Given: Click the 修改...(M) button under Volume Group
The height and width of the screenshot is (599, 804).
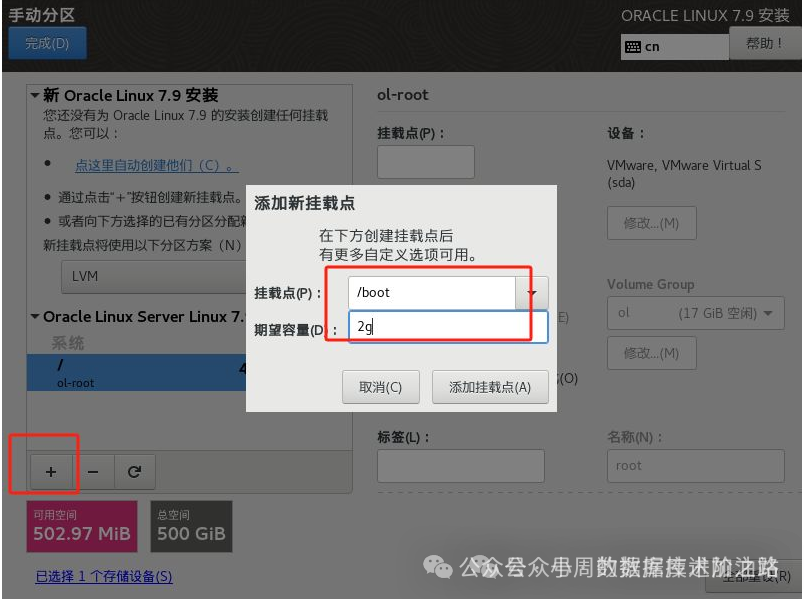Looking at the screenshot, I should coord(652,353).
